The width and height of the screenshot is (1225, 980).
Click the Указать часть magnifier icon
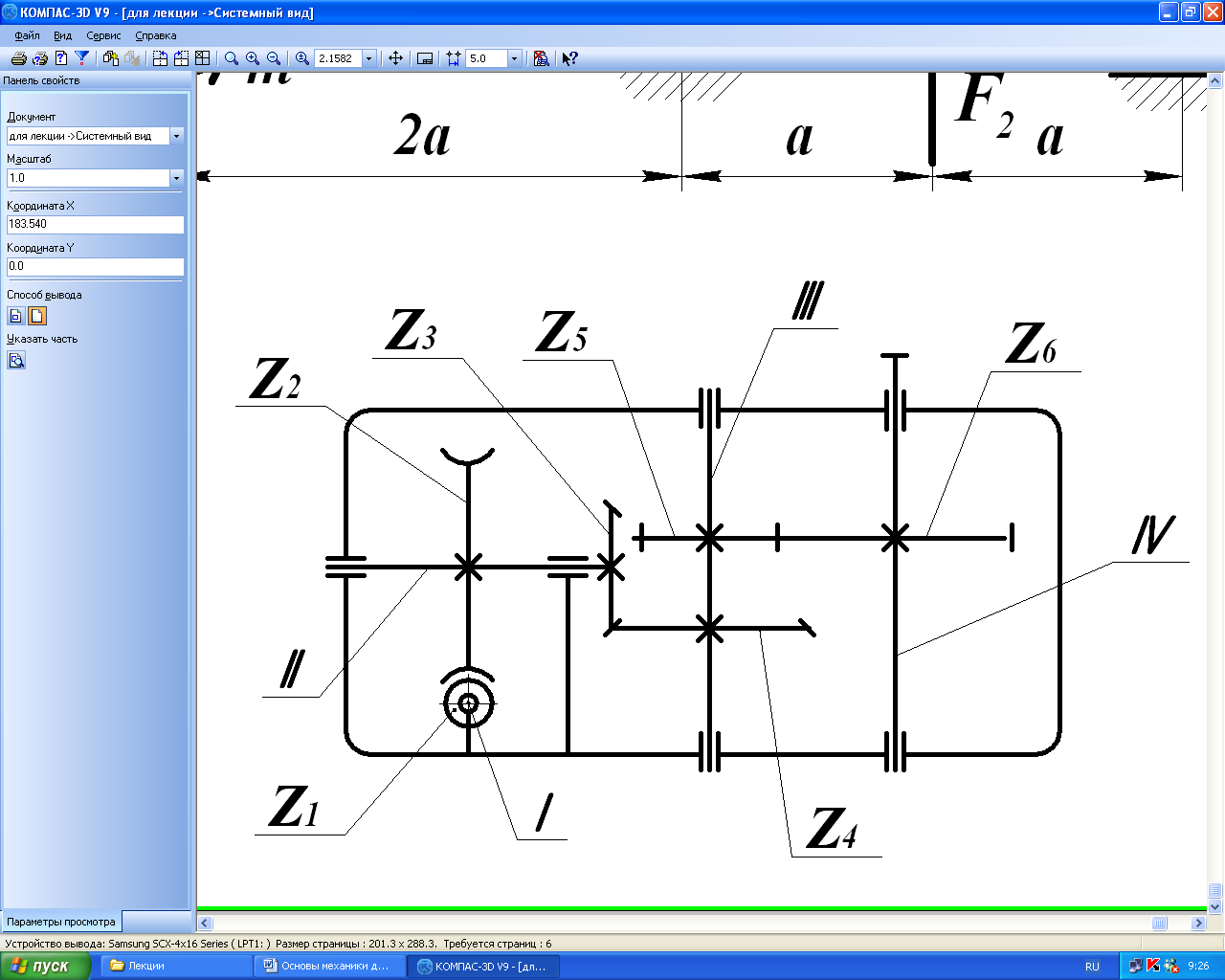pos(16,360)
